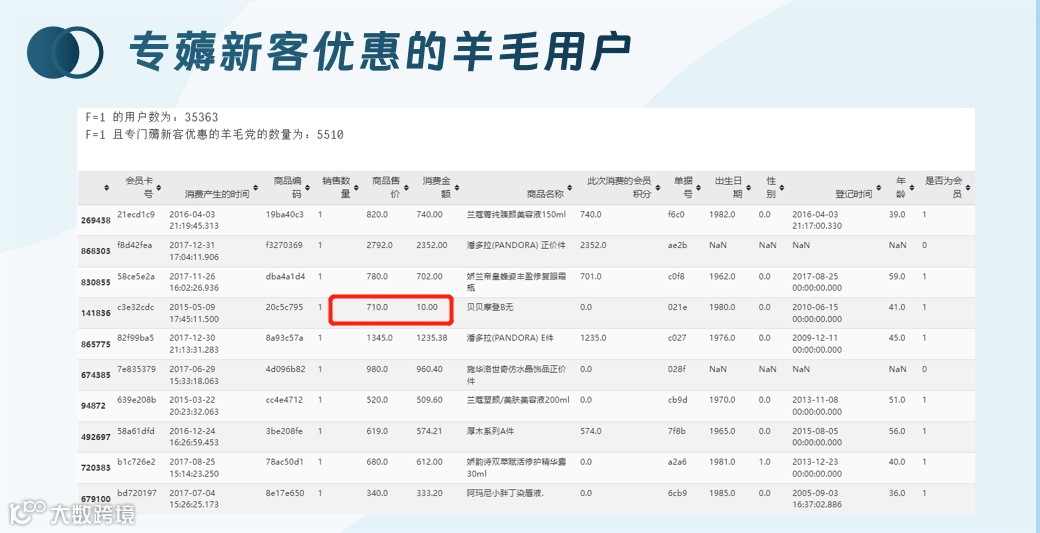Select row index 94872

tap(94, 406)
